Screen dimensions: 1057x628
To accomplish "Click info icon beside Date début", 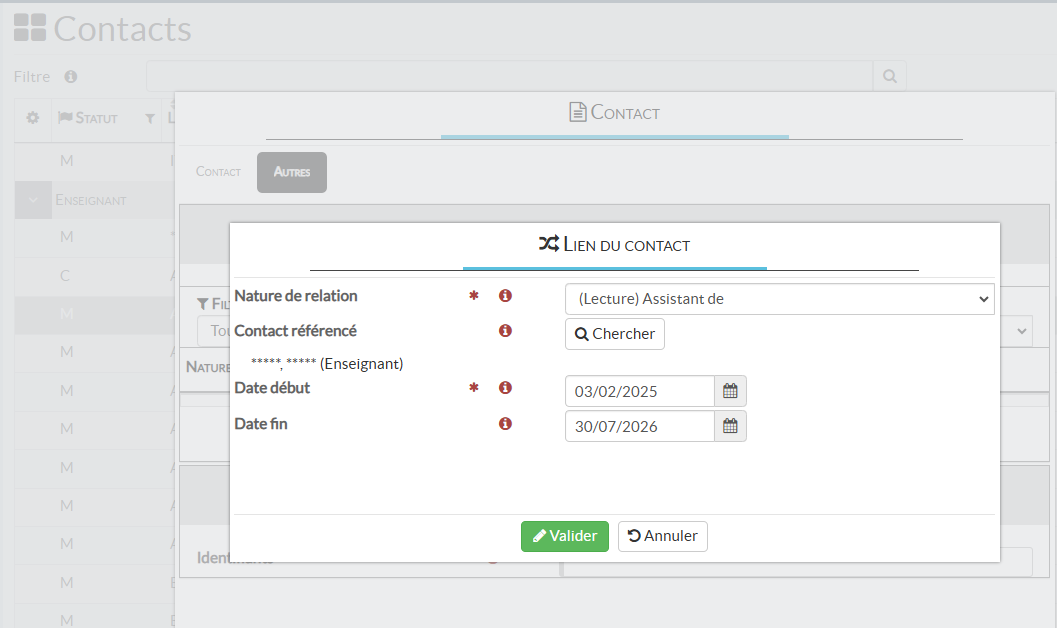I will 505,388.
